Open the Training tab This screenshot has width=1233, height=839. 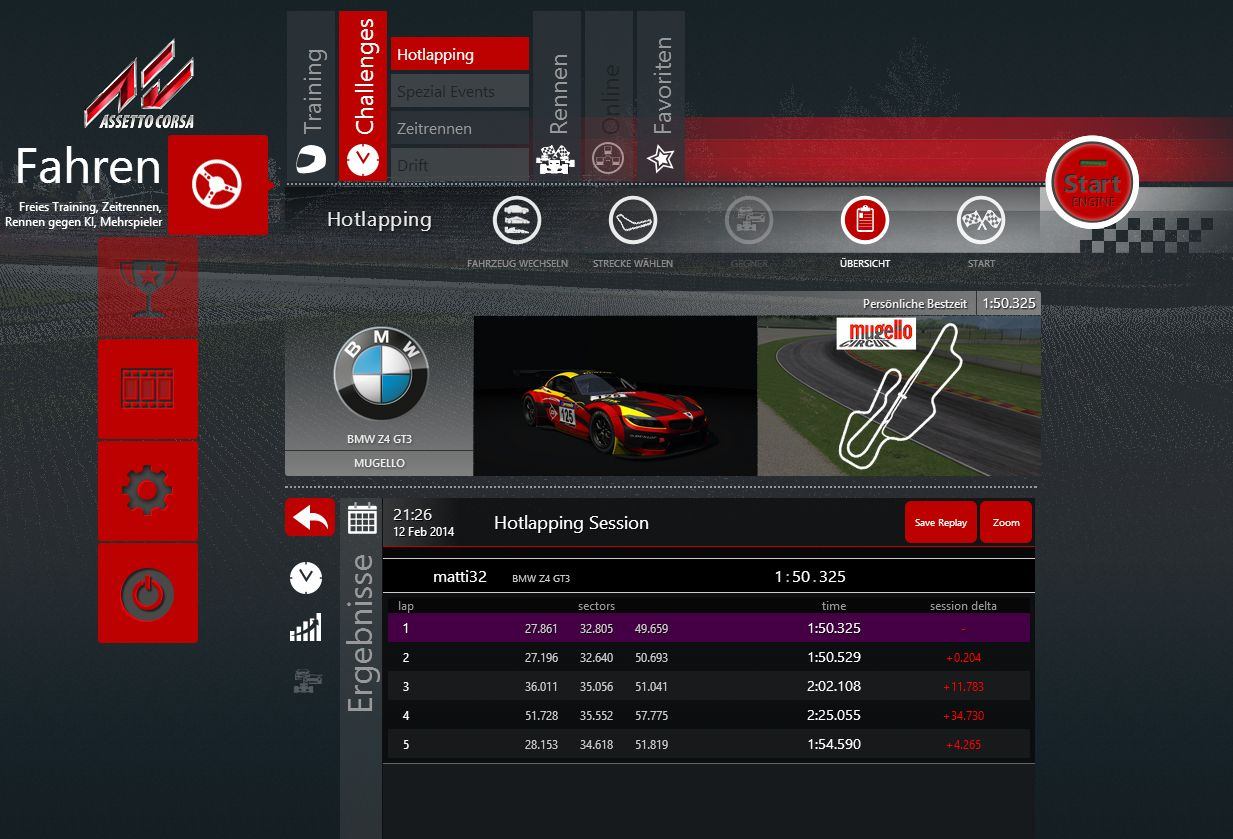311,96
